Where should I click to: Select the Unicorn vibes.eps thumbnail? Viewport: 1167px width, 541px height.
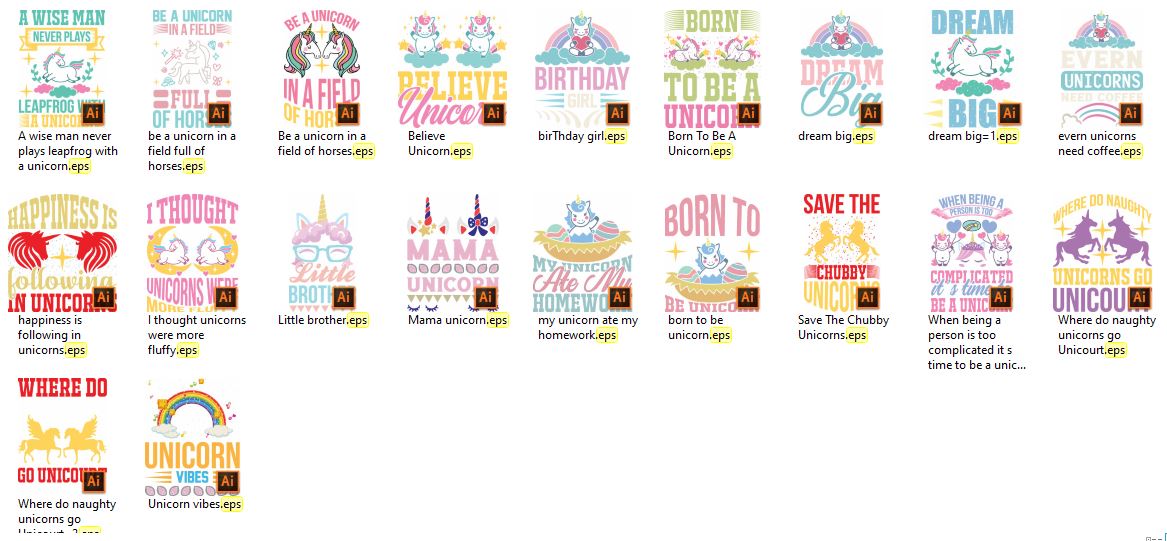coord(192,438)
